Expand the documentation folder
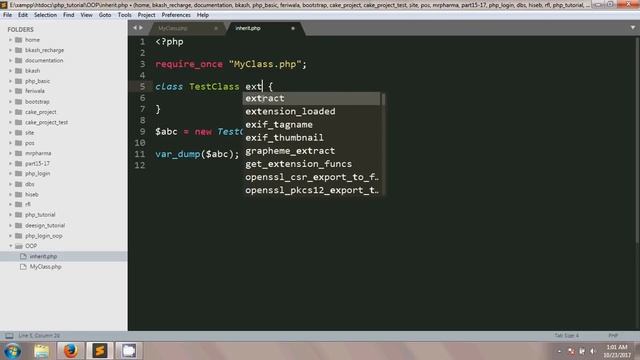640x360 pixels. [11, 60]
